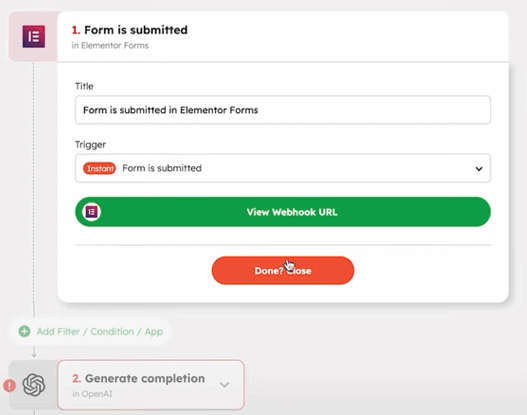Viewport: 527px width, 415px height.
Task: Expand the Generate completion step chevron
Action: [224, 384]
